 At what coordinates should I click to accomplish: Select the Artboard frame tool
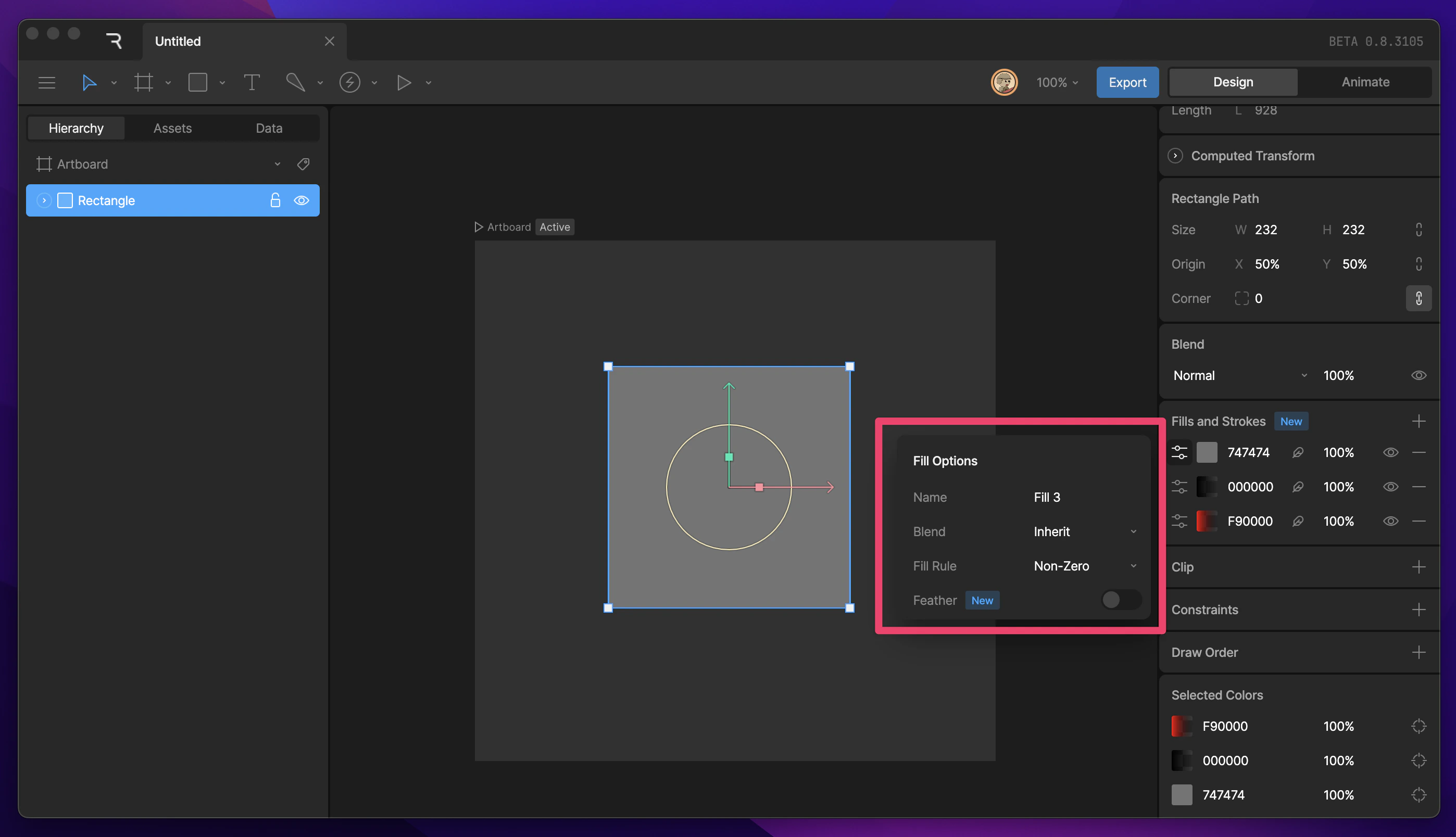coord(144,82)
